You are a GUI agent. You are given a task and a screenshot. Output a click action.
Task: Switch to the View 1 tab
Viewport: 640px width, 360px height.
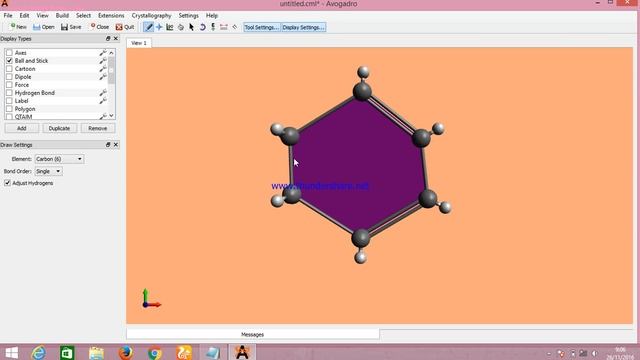click(139, 43)
